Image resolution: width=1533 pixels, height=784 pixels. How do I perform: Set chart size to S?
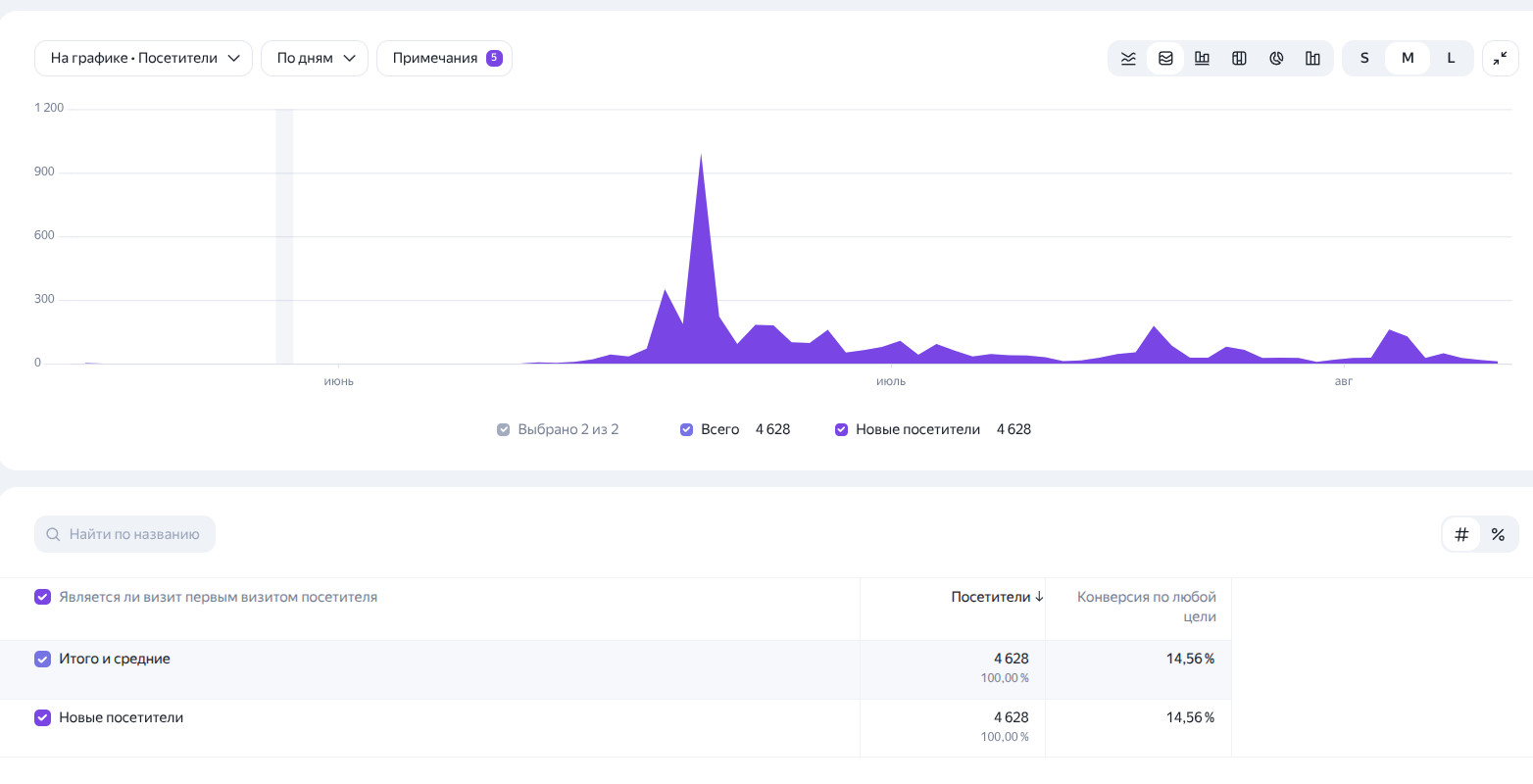click(1364, 58)
